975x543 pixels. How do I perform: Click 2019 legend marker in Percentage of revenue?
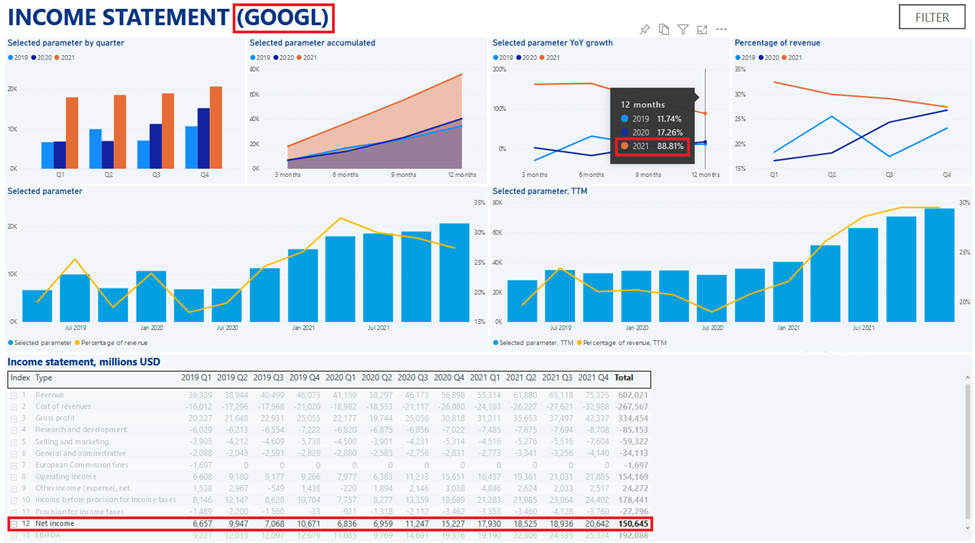pos(738,58)
